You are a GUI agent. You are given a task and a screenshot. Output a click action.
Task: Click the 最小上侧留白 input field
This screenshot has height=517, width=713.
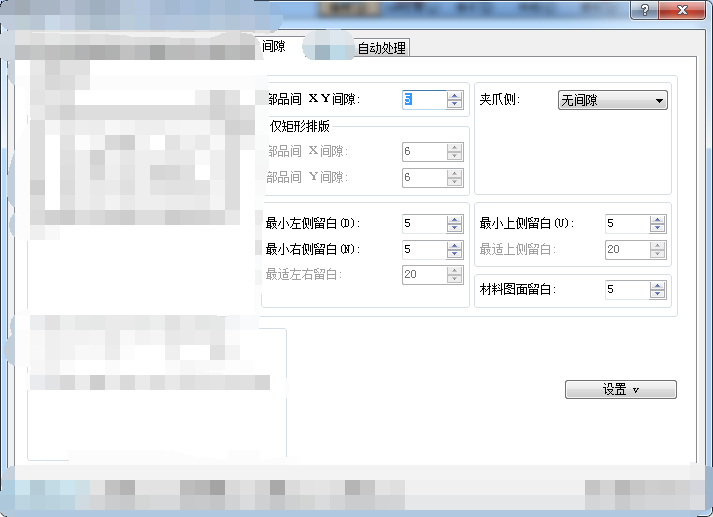point(627,224)
